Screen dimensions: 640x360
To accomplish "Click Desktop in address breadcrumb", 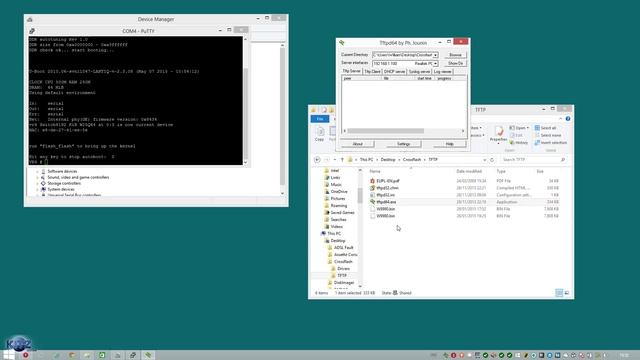I will click(388, 160).
